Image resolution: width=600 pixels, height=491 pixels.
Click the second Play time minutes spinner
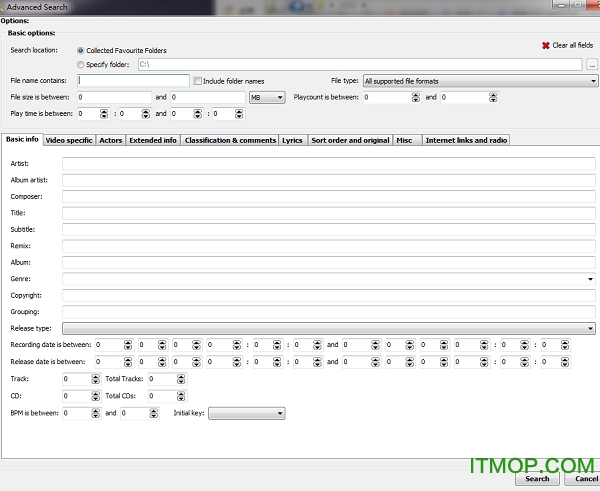(x=197, y=114)
